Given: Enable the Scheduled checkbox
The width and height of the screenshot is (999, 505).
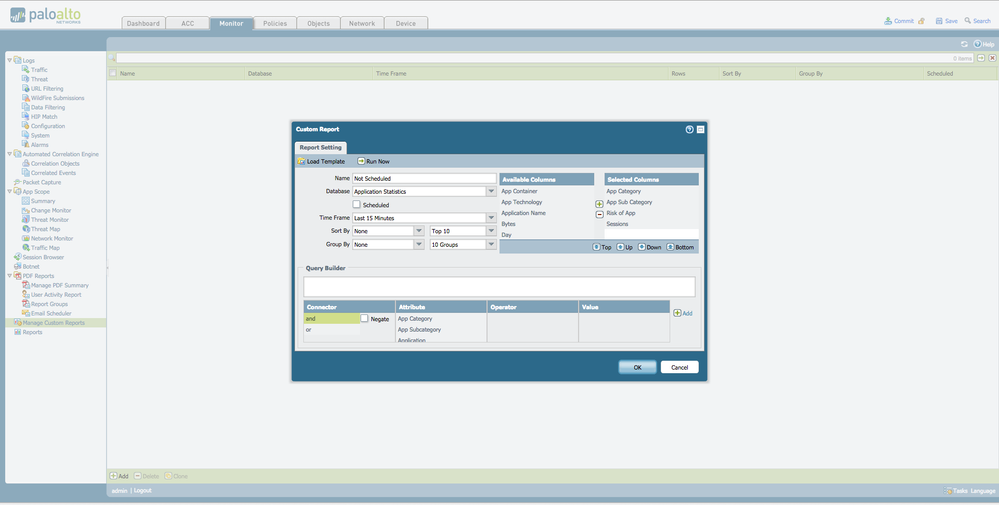Looking at the screenshot, I should (357, 204).
